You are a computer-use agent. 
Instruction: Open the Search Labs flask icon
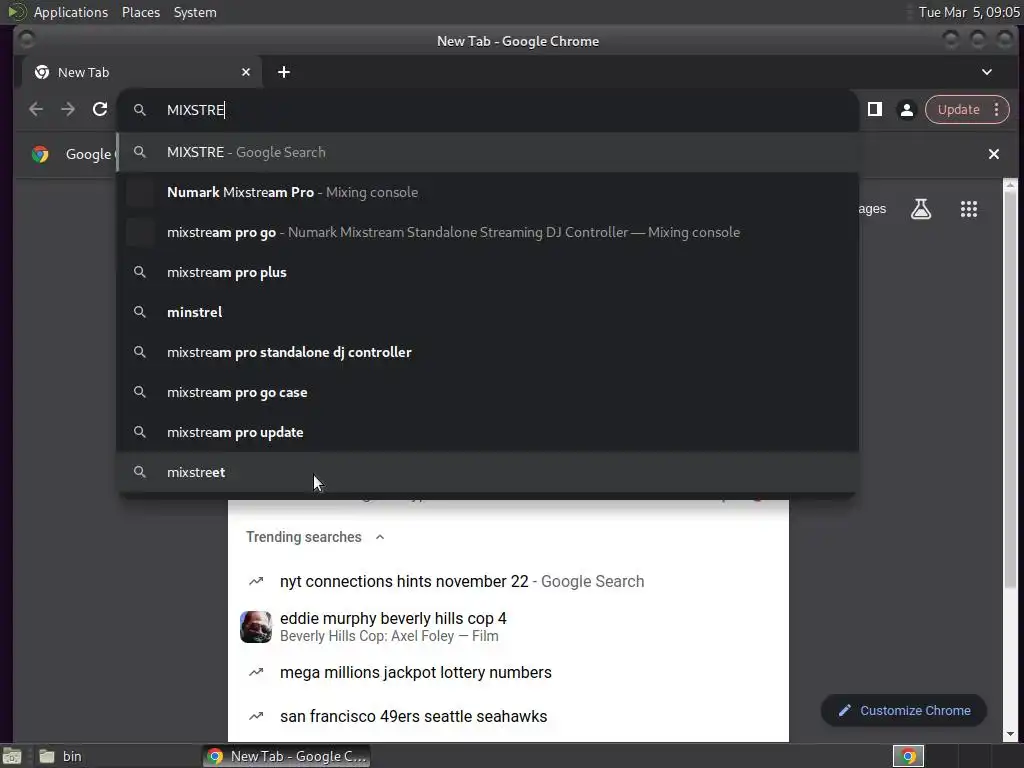coord(921,209)
